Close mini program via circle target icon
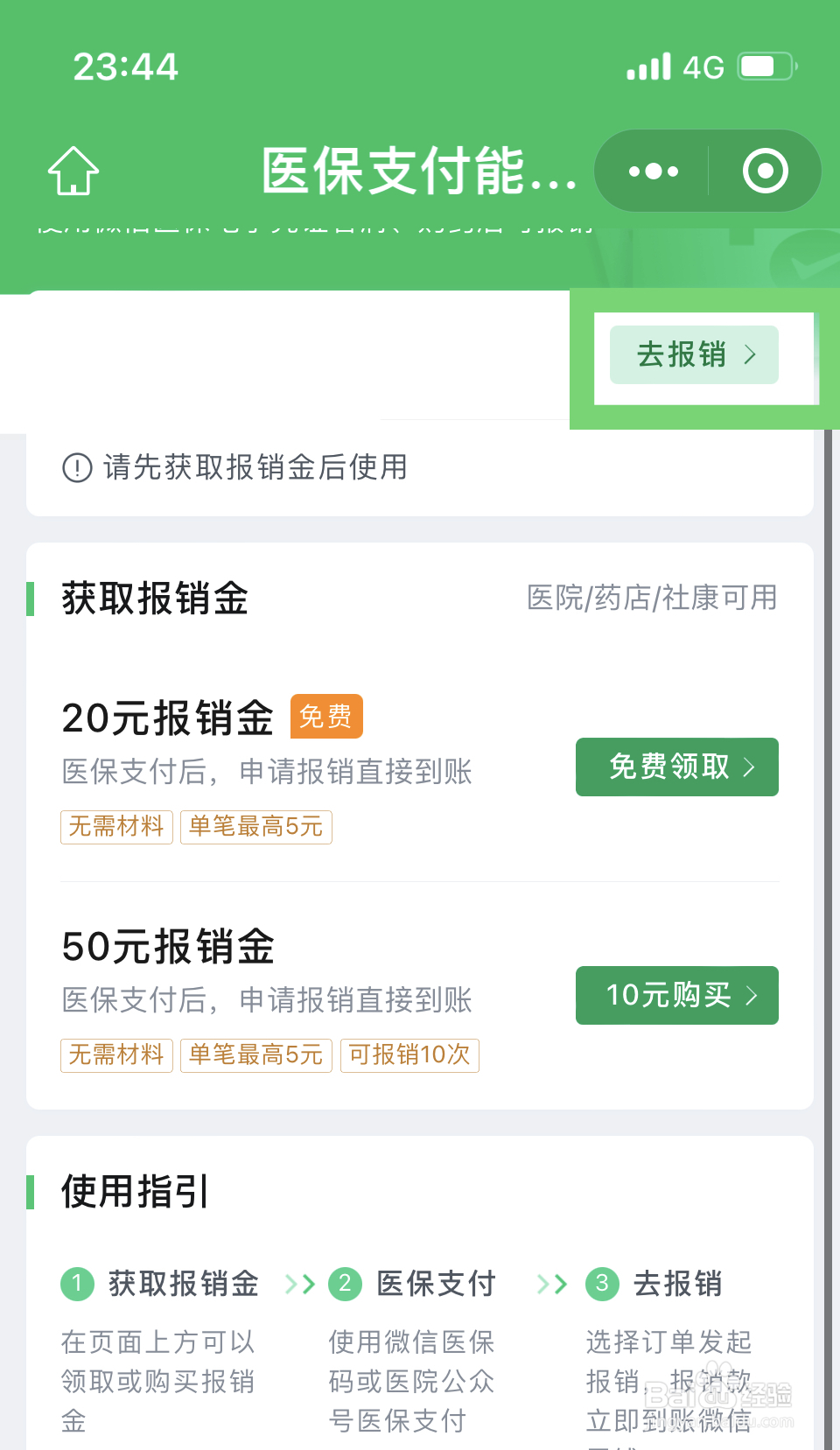The image size is (840, 1450). pyautogui.click(x=766, y=171)
